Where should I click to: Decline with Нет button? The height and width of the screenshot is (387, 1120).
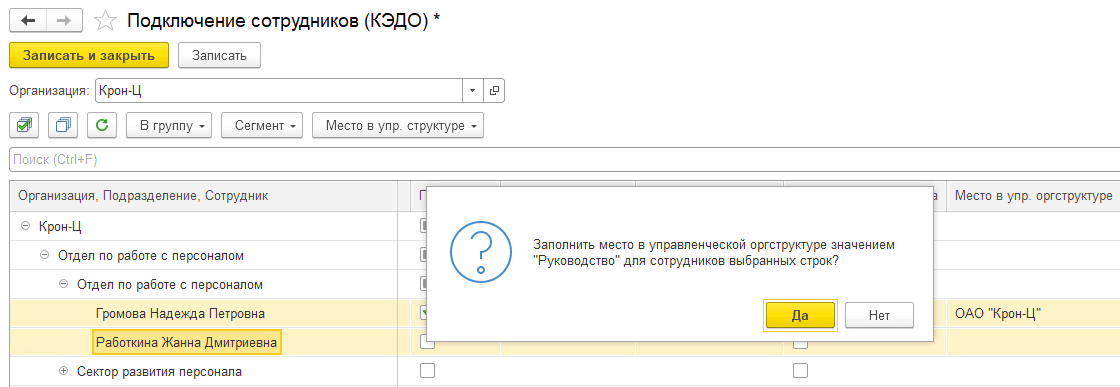tap(879, 315)
